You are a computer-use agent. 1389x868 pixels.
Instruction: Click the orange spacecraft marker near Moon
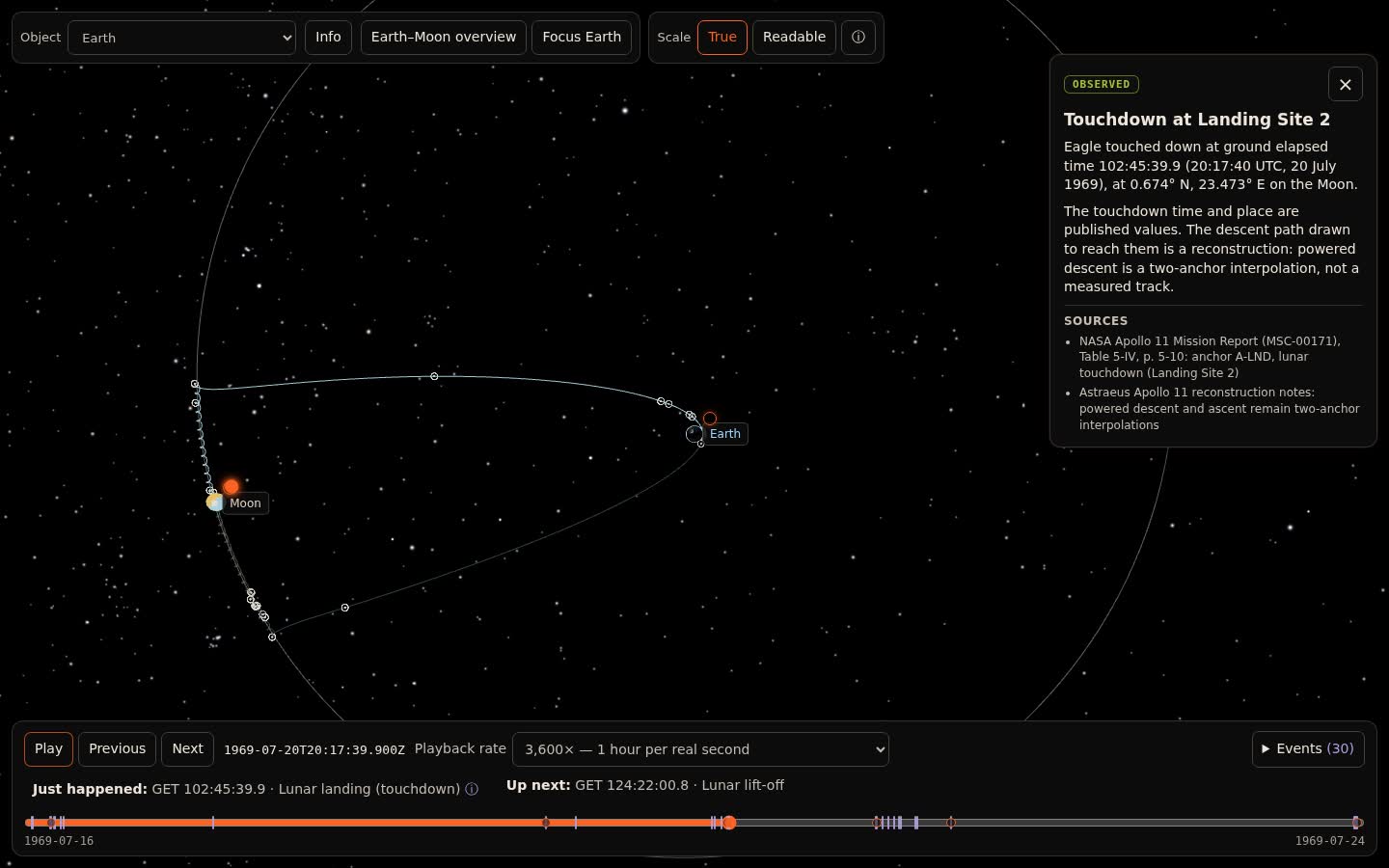[x=231, y=487]
